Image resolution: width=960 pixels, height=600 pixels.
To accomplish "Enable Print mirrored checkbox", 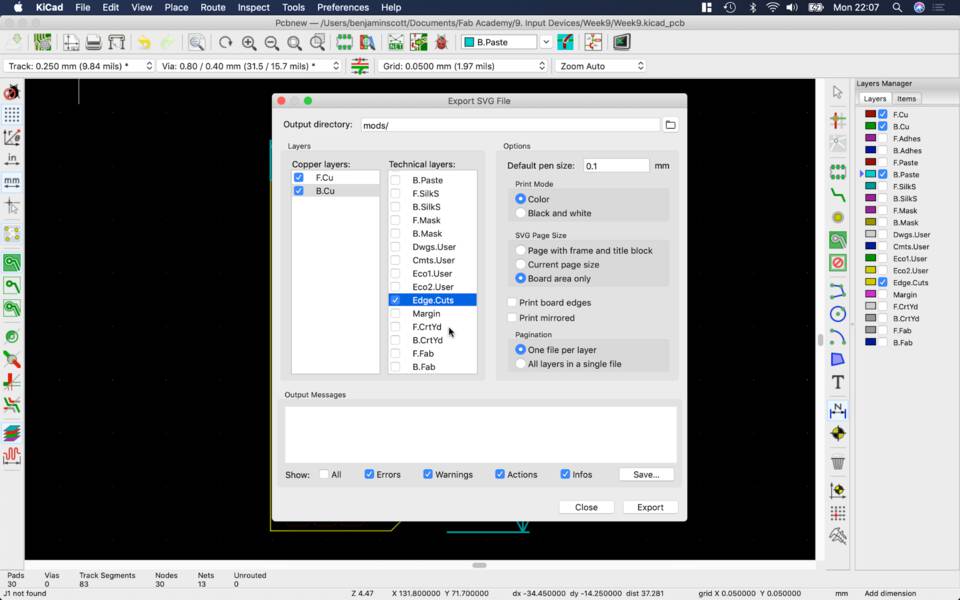I will (512, 318).
